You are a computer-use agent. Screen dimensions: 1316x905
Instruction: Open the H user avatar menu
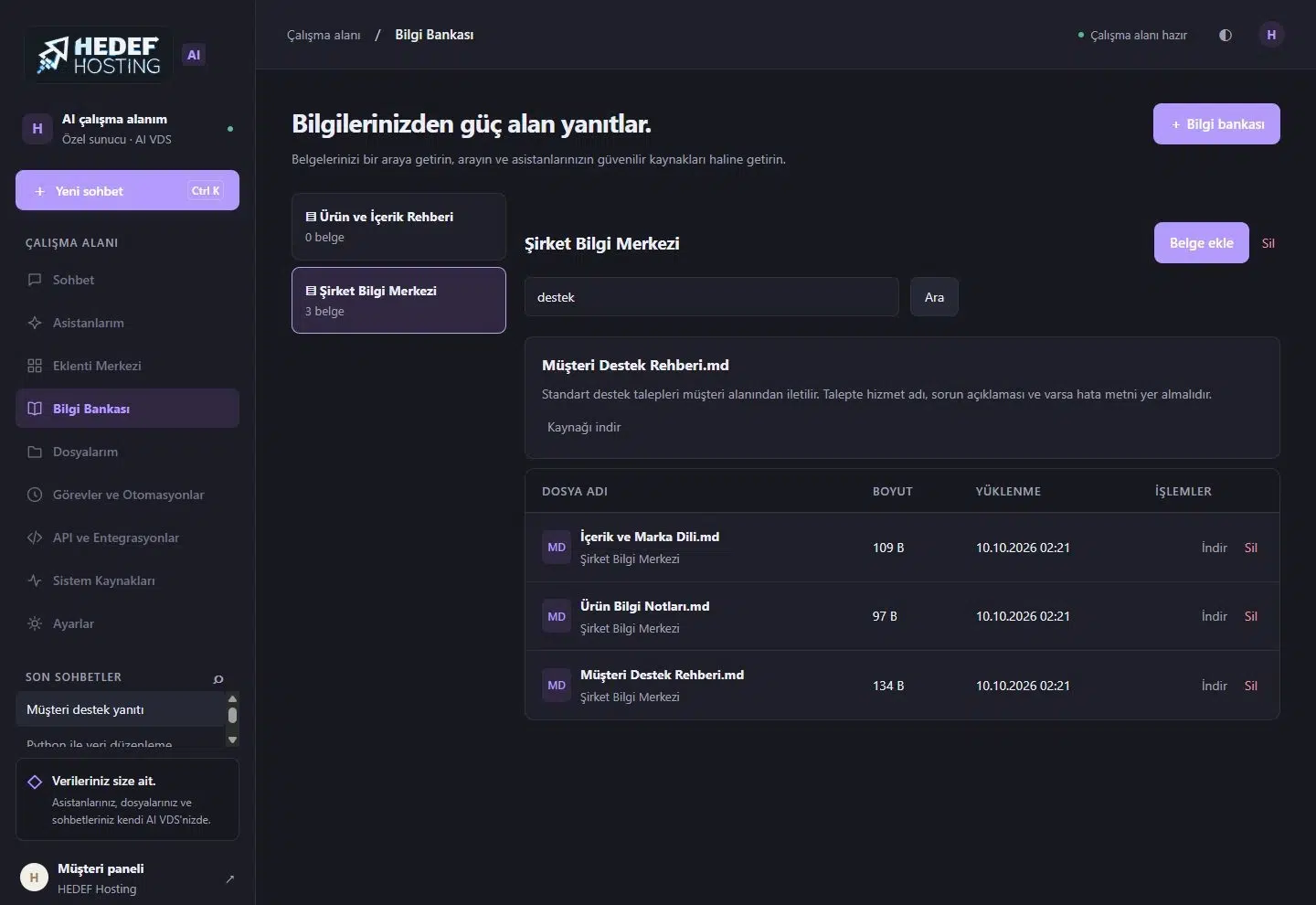tap(1271, 35)
